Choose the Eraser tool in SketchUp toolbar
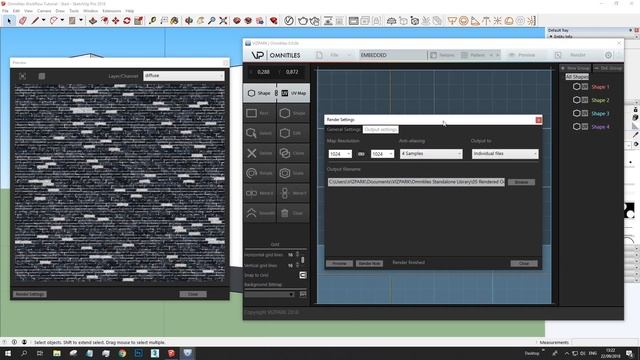Viewport: 640px width, 360px height. [22, 20]
